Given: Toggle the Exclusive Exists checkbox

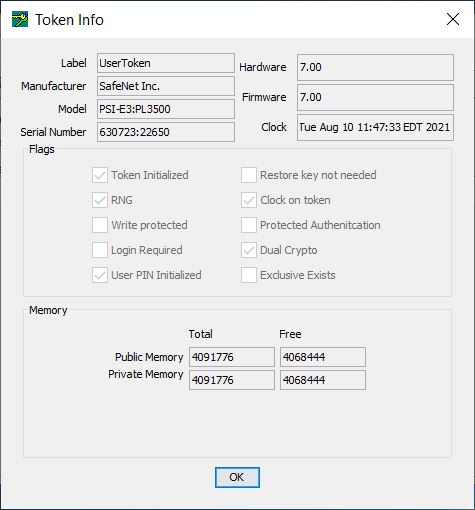Looking at the screenshot, I should click(249, 275).
